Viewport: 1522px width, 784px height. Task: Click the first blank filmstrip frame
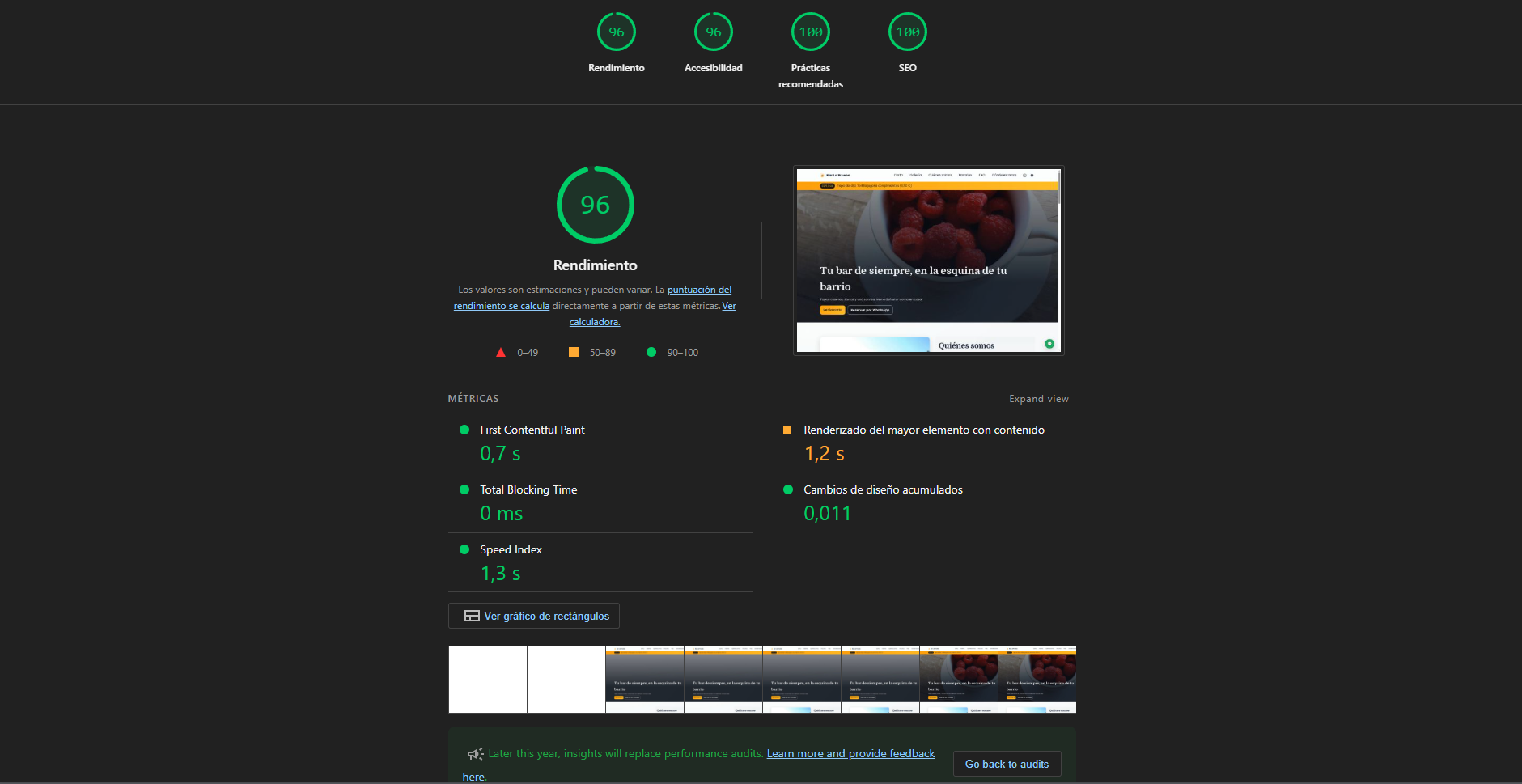pos(488,680)
